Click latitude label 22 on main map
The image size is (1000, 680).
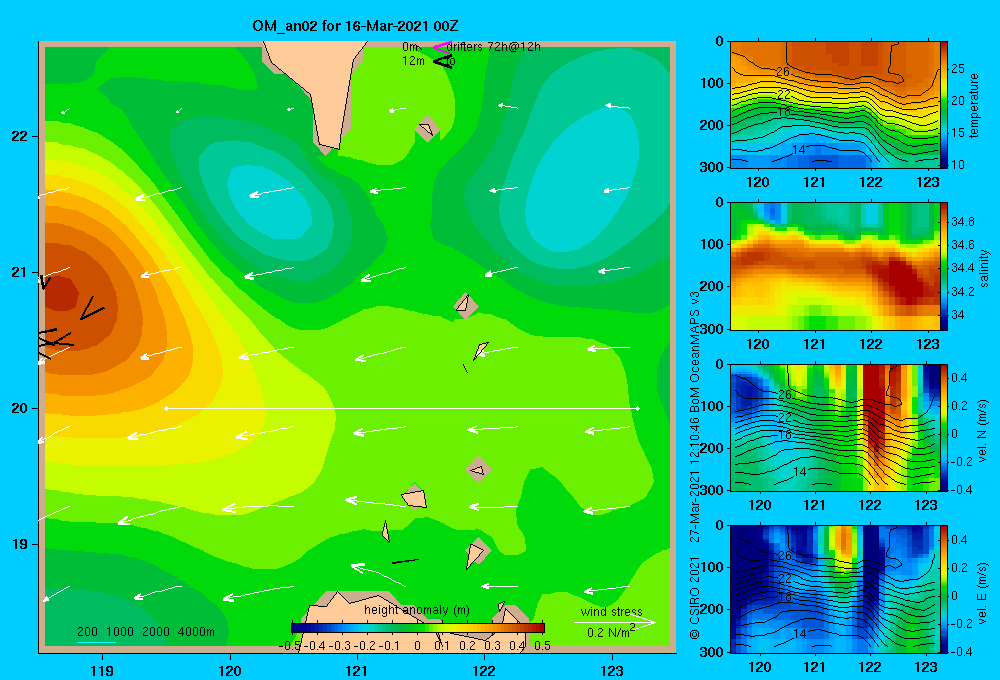click(19, 136)
